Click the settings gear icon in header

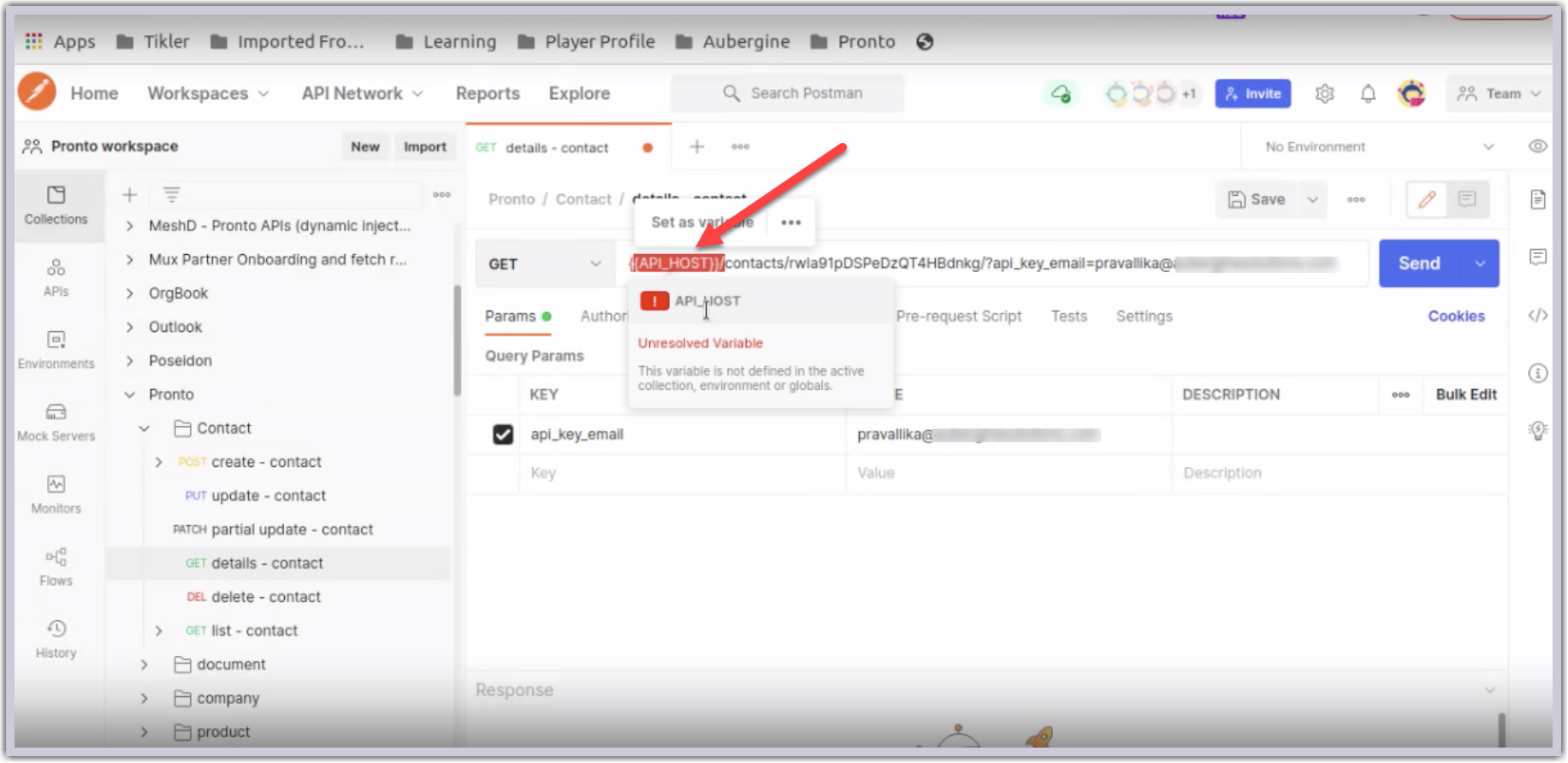1324,93
